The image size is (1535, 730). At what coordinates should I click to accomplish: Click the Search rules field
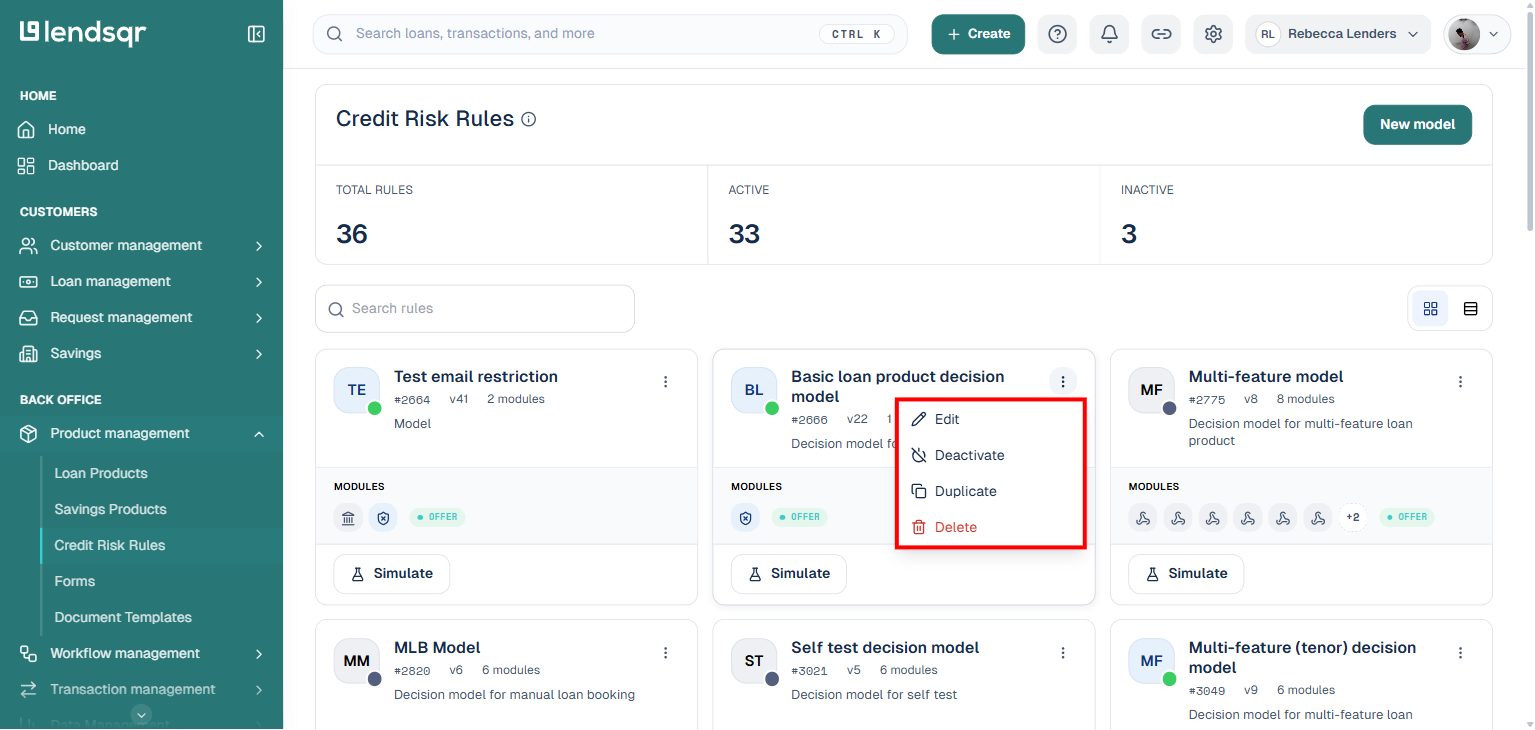point(475,309)
